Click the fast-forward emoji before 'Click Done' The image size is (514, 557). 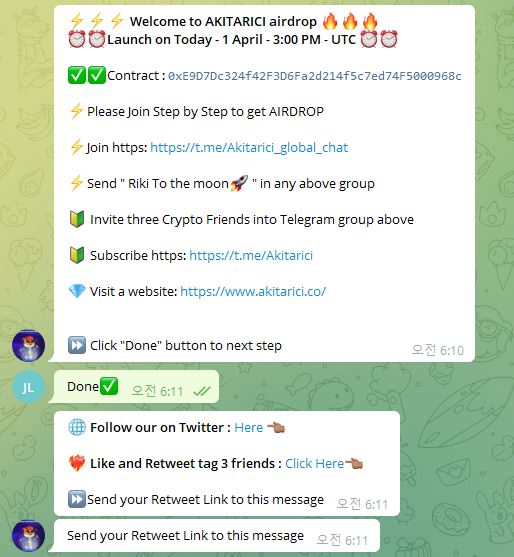pyautogui.click(x=77, y=345)
